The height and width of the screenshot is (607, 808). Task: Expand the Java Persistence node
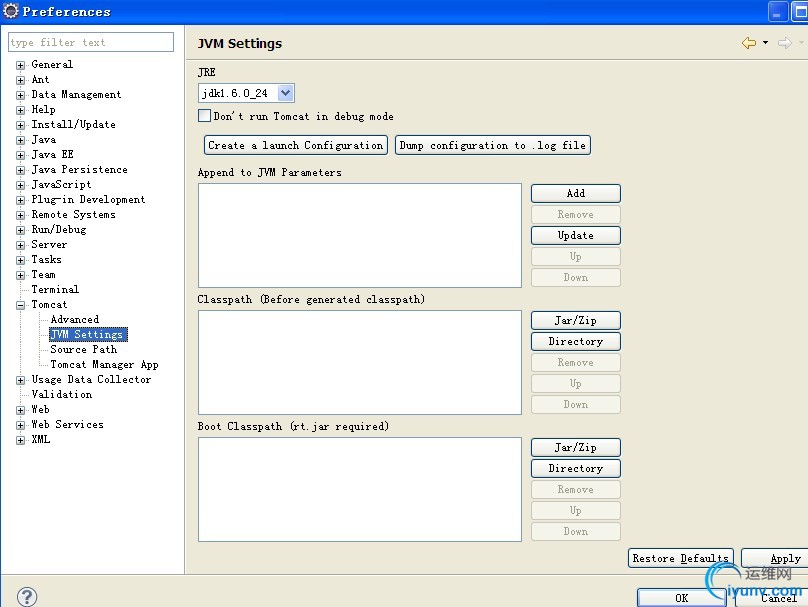(x=21, y=170)
